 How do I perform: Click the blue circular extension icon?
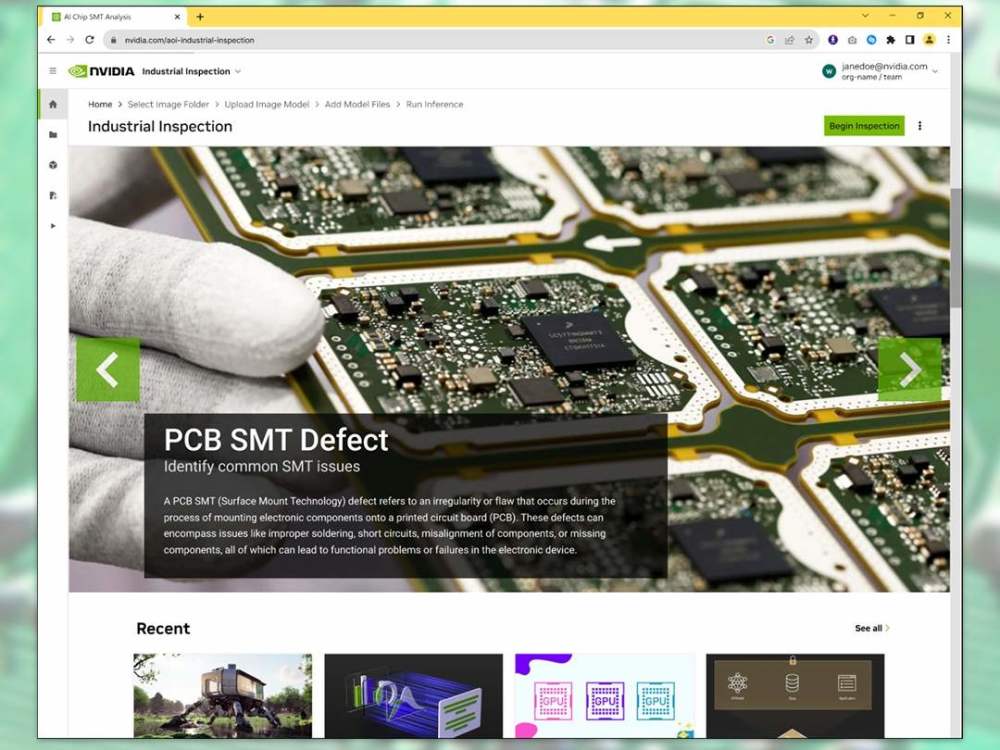click(x=871, y=40)
